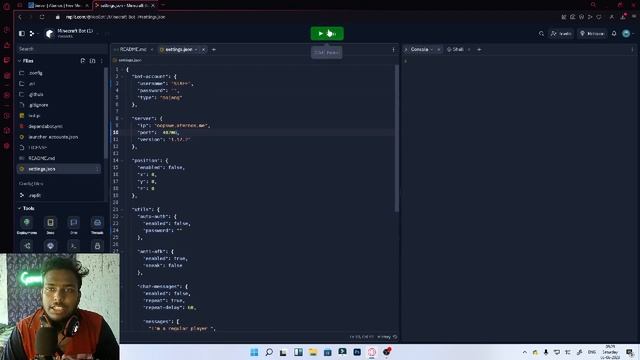Open the Git tool icon
This screenshot has height=360, width=640.
click(x=27, y=246)
